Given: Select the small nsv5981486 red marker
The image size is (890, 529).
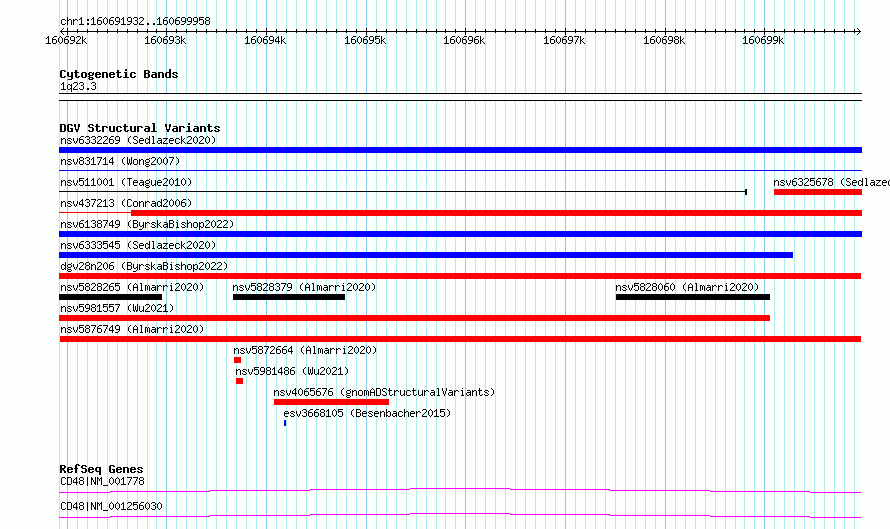Looking at the screenshot, I should (x=240, y=381).
